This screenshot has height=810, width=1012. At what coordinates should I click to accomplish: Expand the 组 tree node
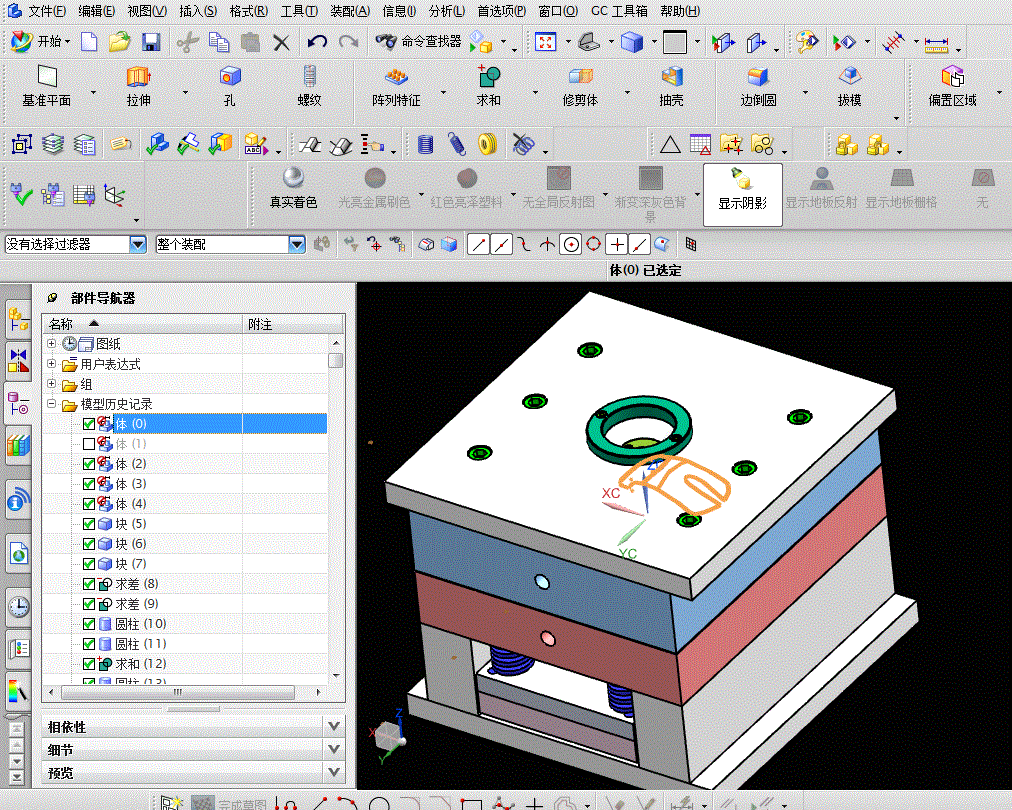point(52,383)
